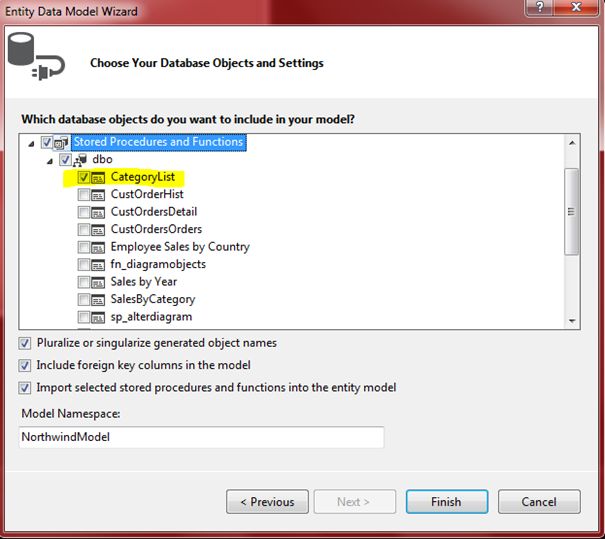Check the Employee Sales by Country checkbox
The height and width of the screenshot is (539, 605).
[83, 247]
